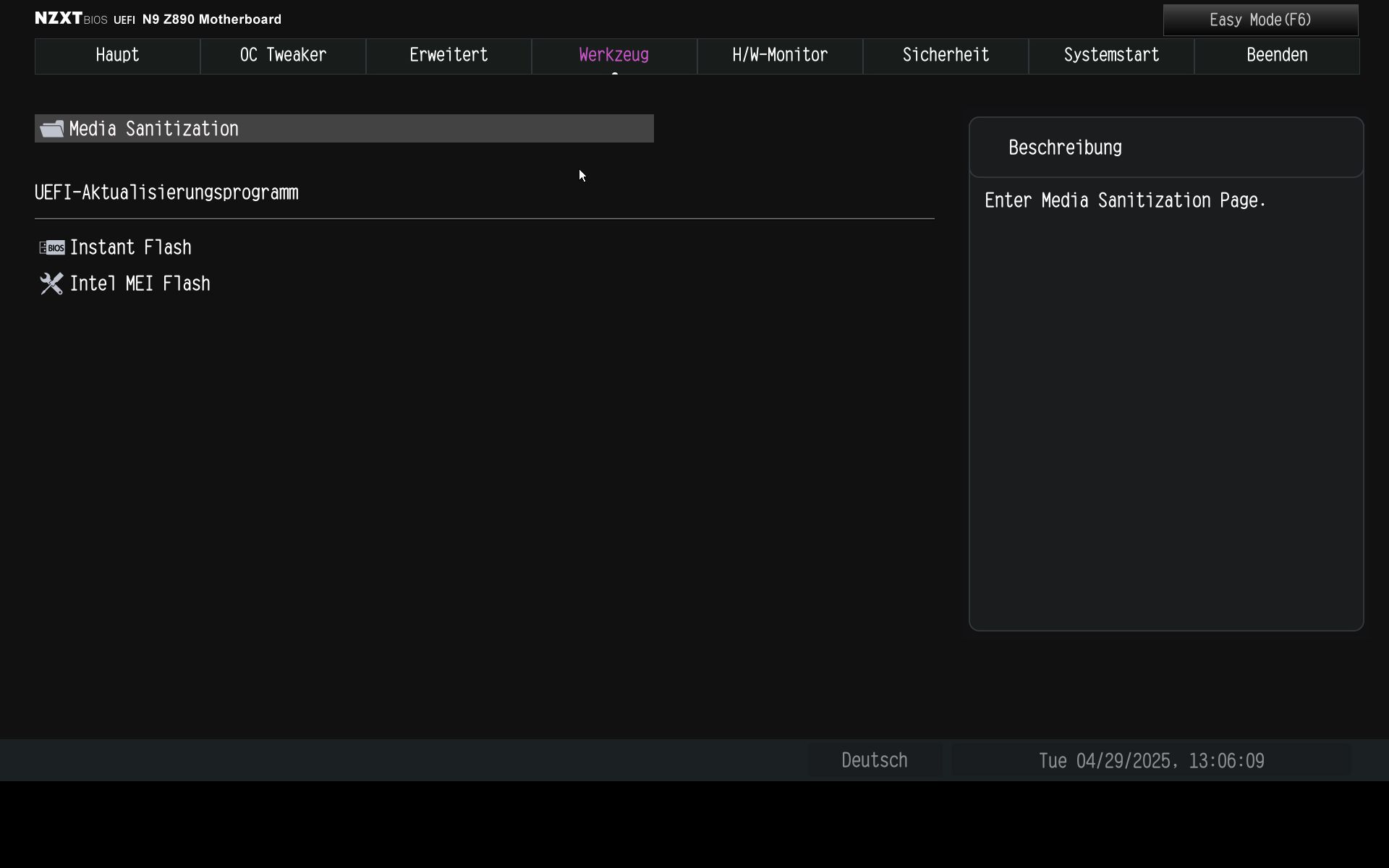
Task: Open the Systemstart tab
Action: pos(1111,56)
